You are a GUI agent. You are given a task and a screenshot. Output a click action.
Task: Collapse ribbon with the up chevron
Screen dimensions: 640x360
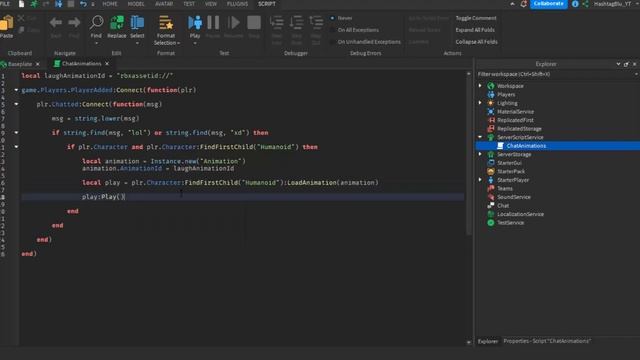pyautogui.click(x=513, y=4)
